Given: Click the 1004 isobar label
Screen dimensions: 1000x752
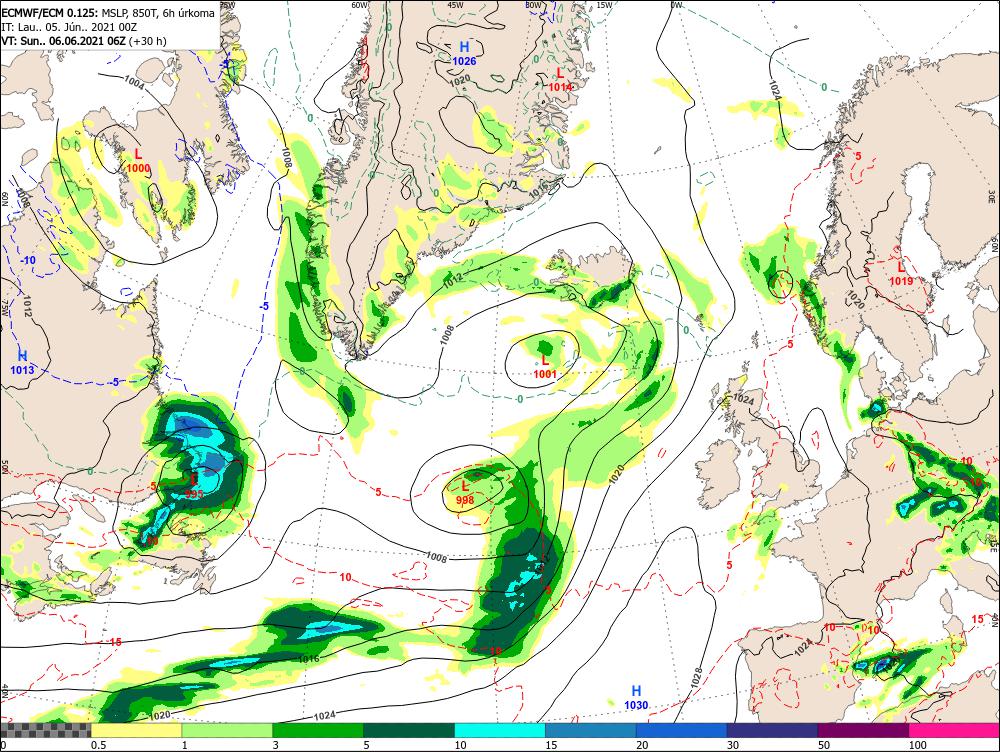Looking at the screenshot, I should pos(133,82).
